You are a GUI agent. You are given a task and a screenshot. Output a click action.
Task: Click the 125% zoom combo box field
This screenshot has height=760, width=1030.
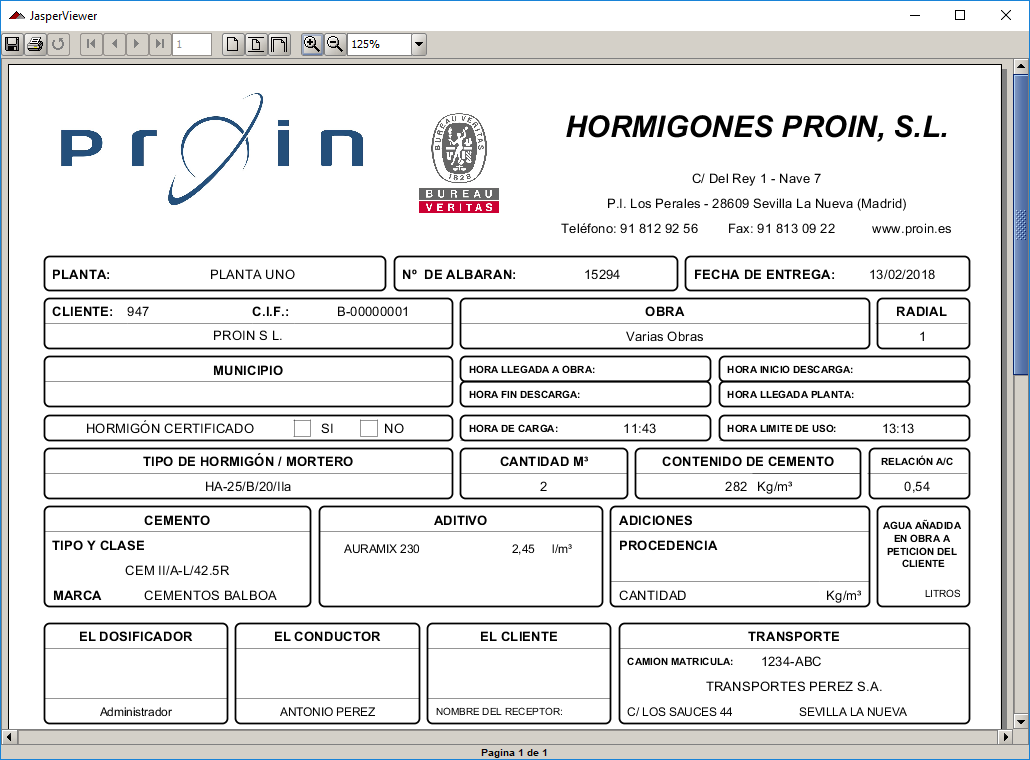(379, 44)
